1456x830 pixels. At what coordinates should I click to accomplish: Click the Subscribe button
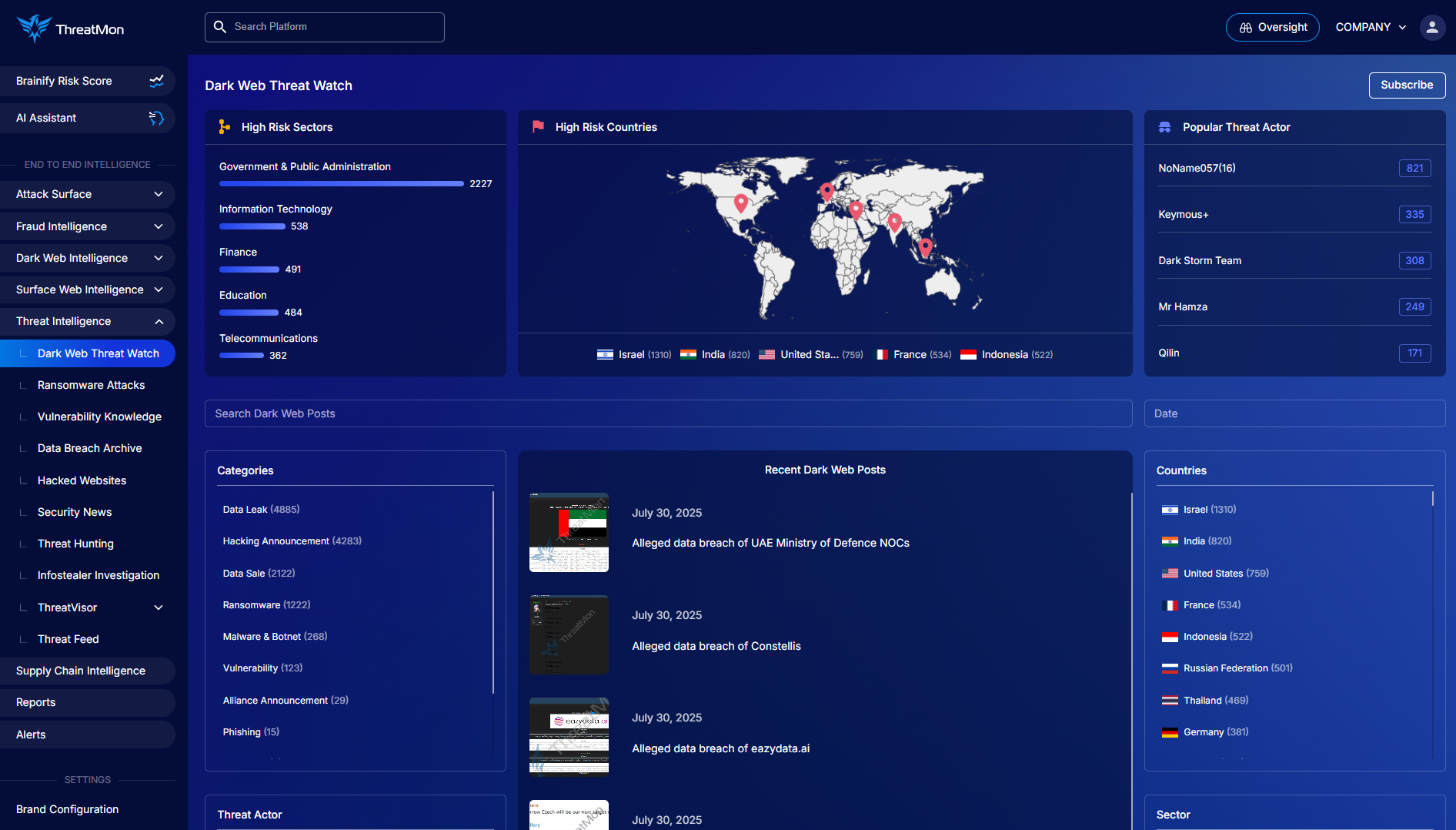pyautogui.click(x=1407, y=85)
